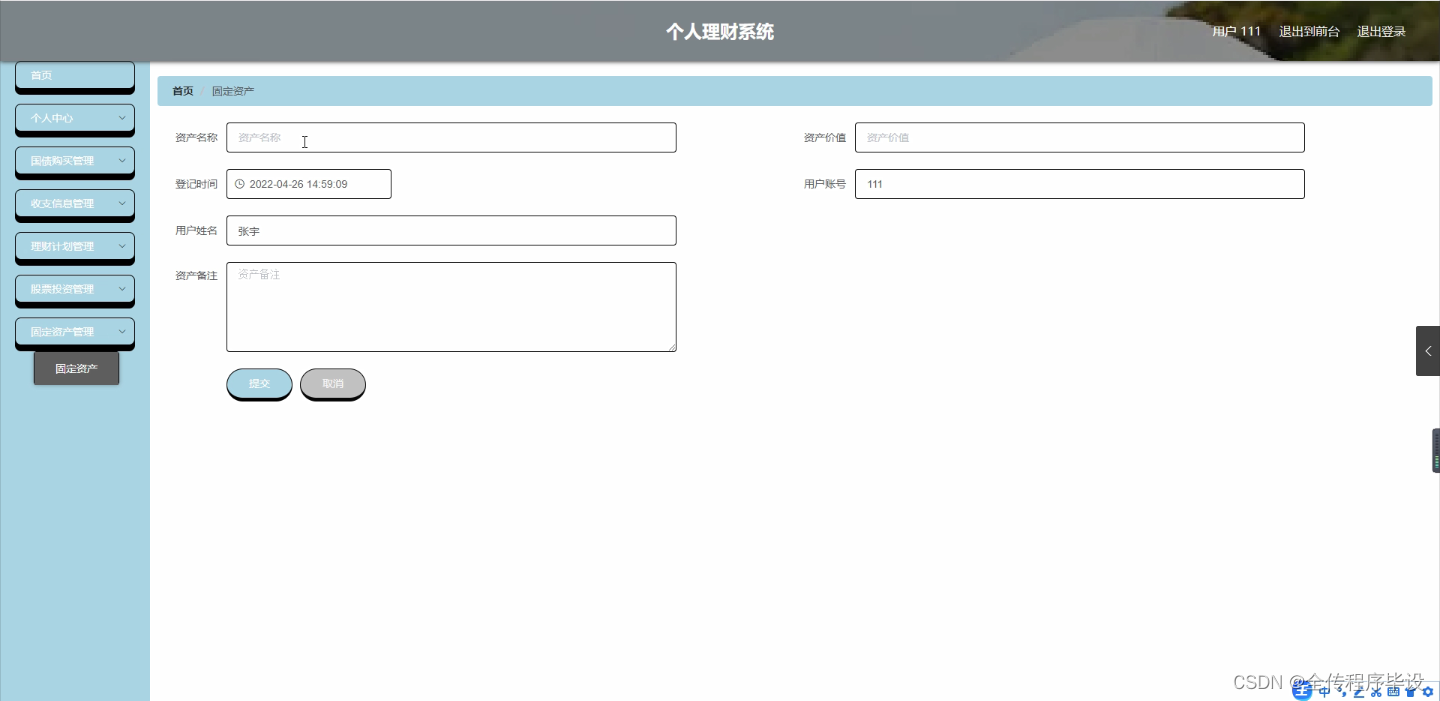The height and width of the screenshot is (701, 1440).
Task: Open the input method settings gear icon
Action: (1428, 691)
